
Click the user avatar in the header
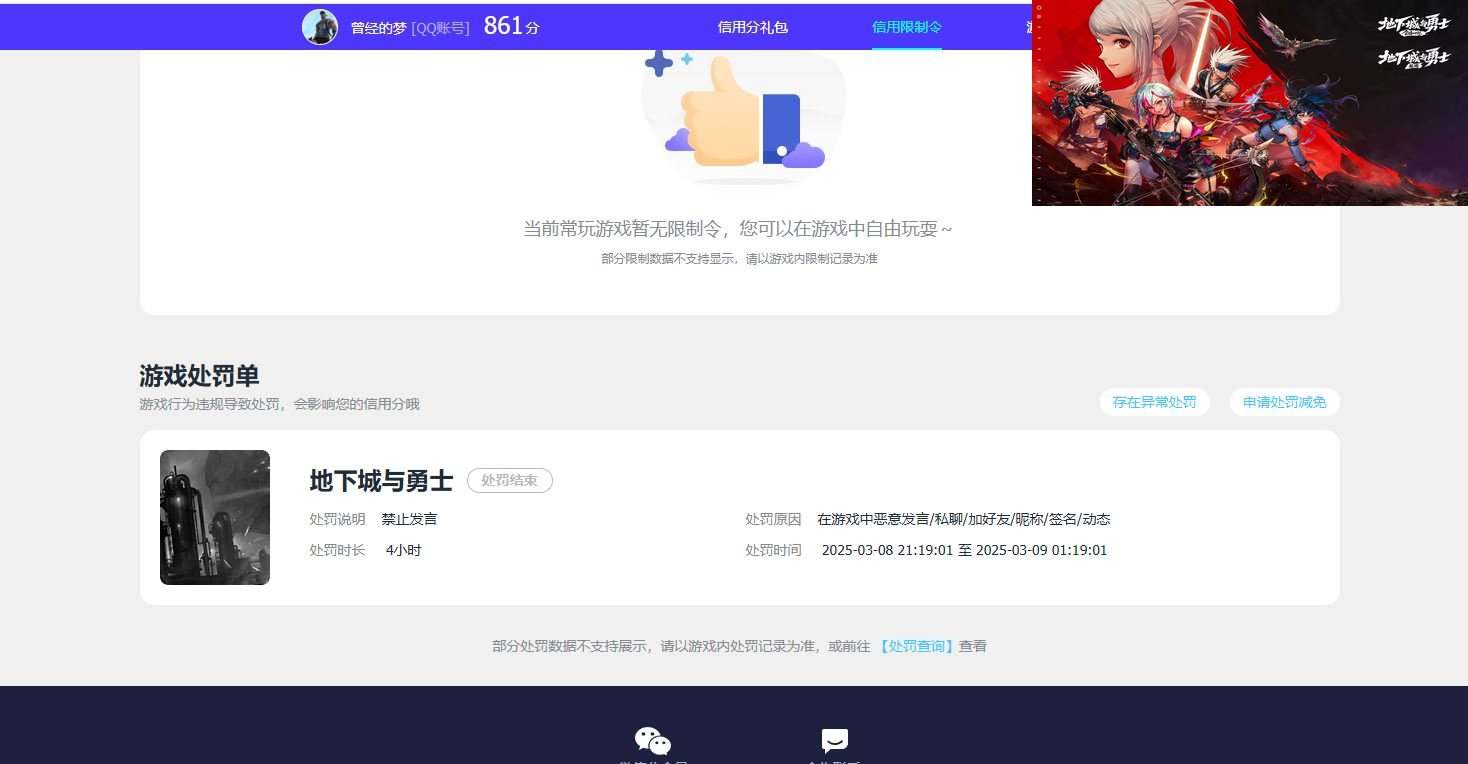[320, 27]
